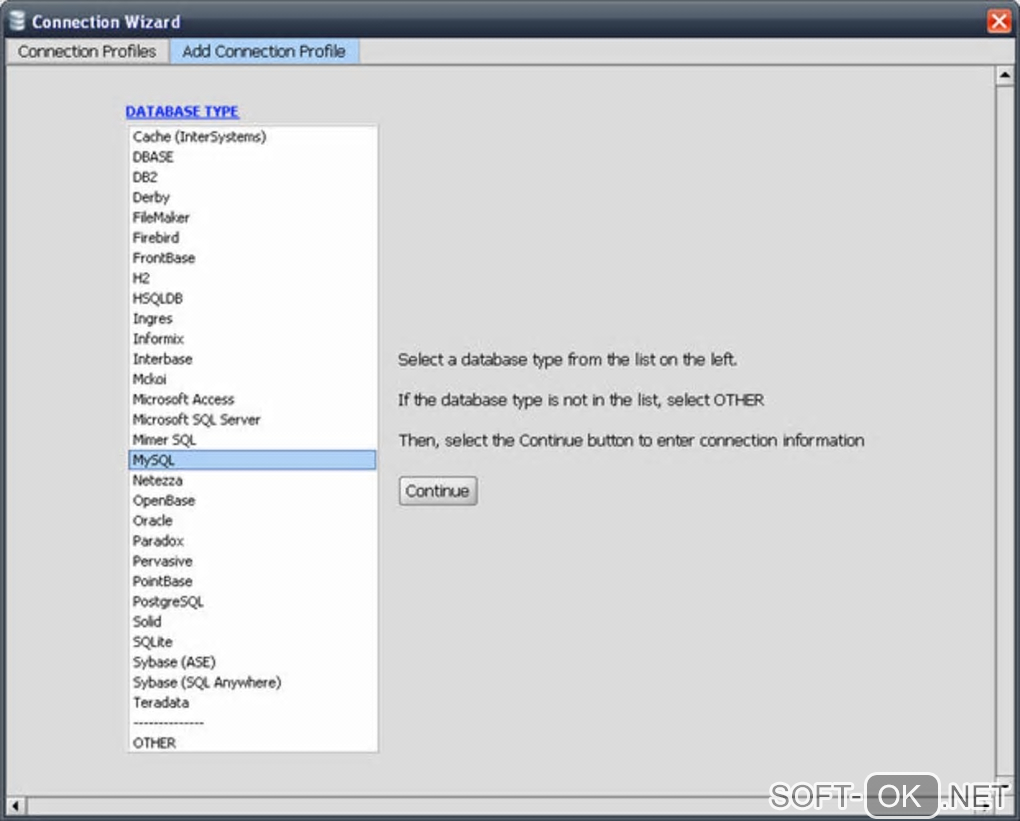
Task: Click the database icon in title bar
Action: click(17, 21)
